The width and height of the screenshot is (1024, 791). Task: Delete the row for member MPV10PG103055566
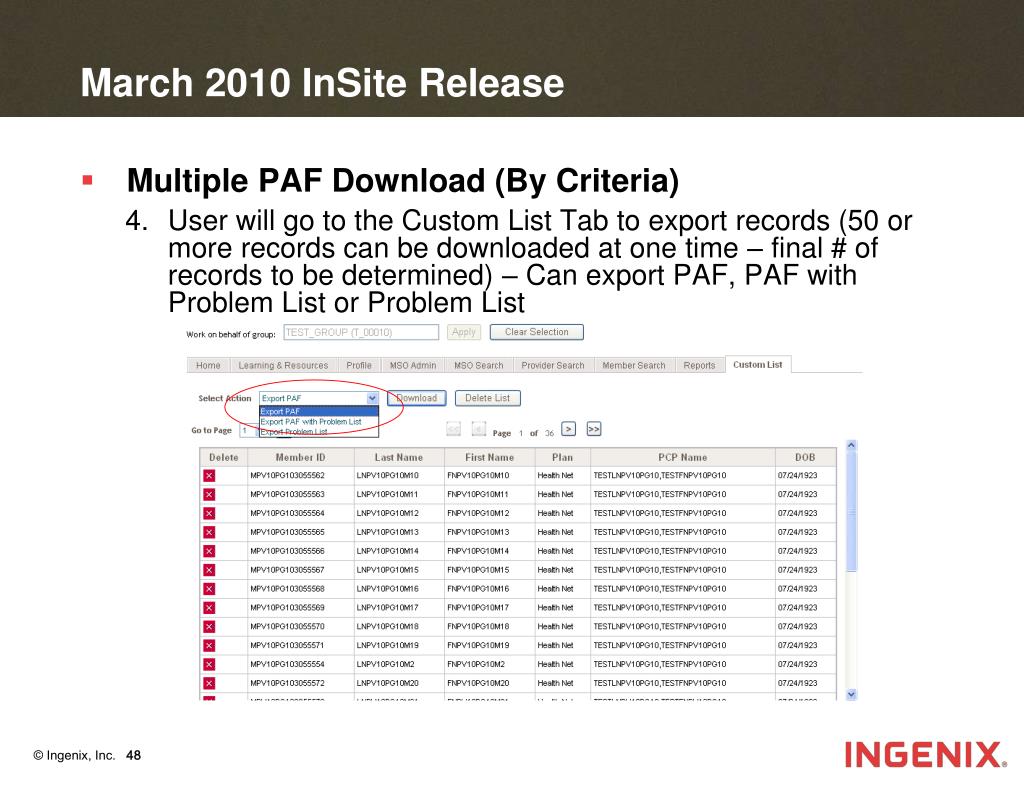(x=209, y=551)
